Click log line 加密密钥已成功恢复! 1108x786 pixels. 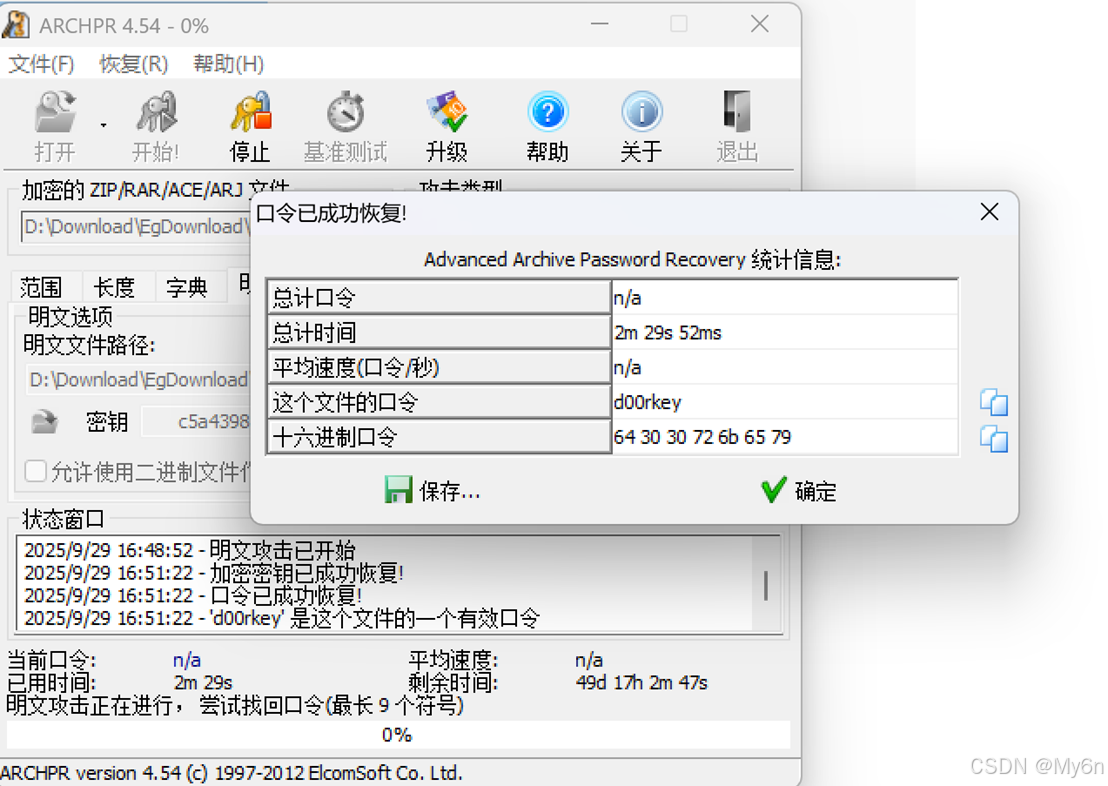click(213, 573)
